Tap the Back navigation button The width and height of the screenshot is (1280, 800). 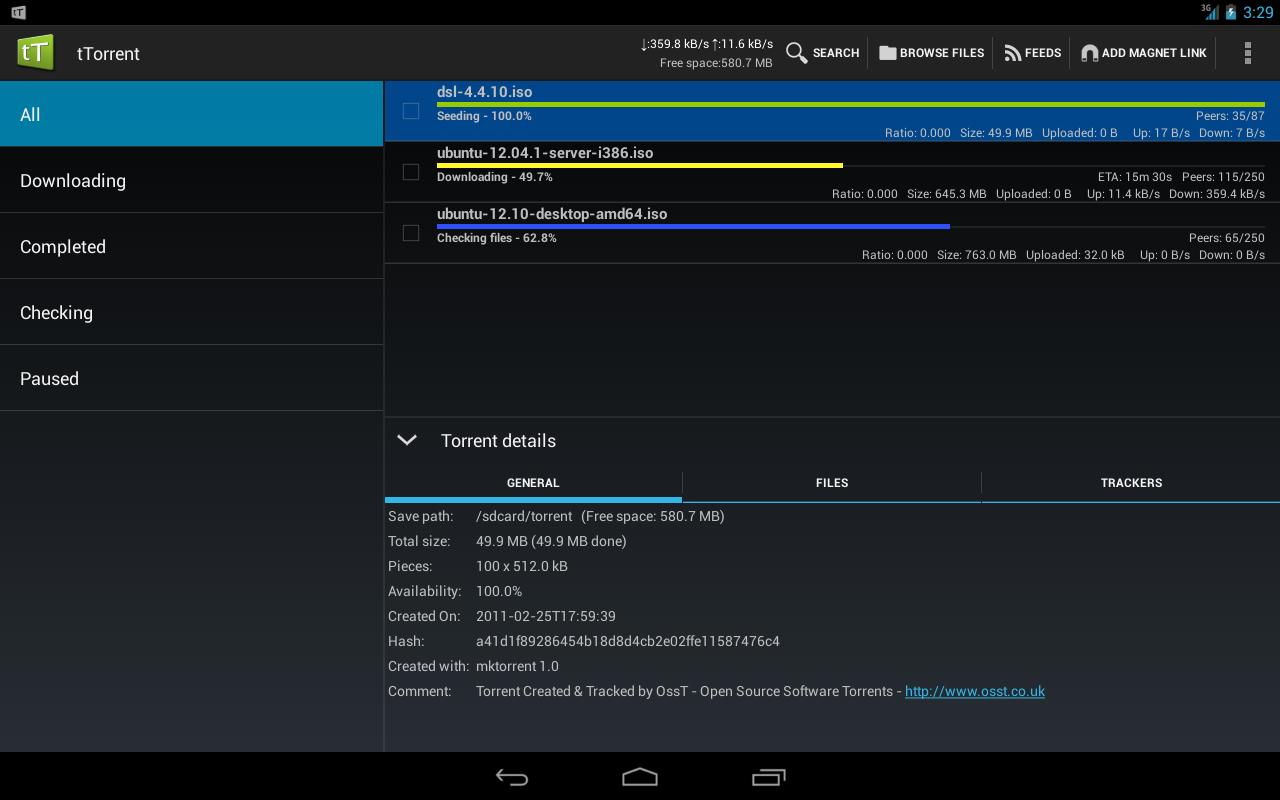(512, 777)
